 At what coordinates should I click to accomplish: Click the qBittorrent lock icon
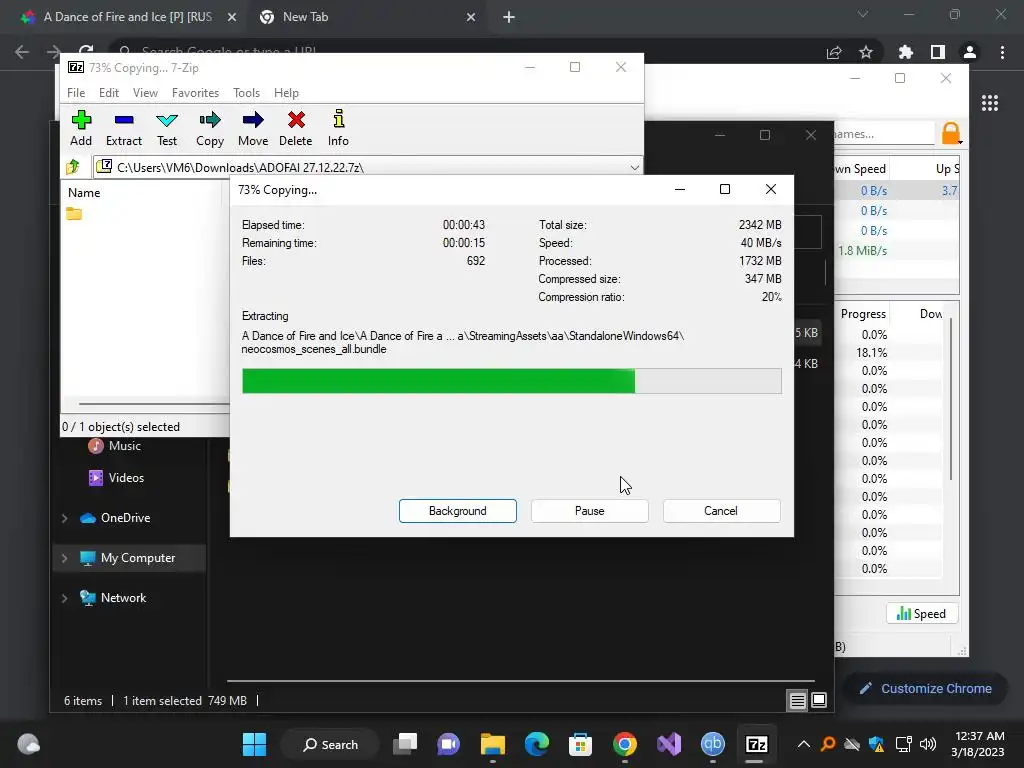951,133
